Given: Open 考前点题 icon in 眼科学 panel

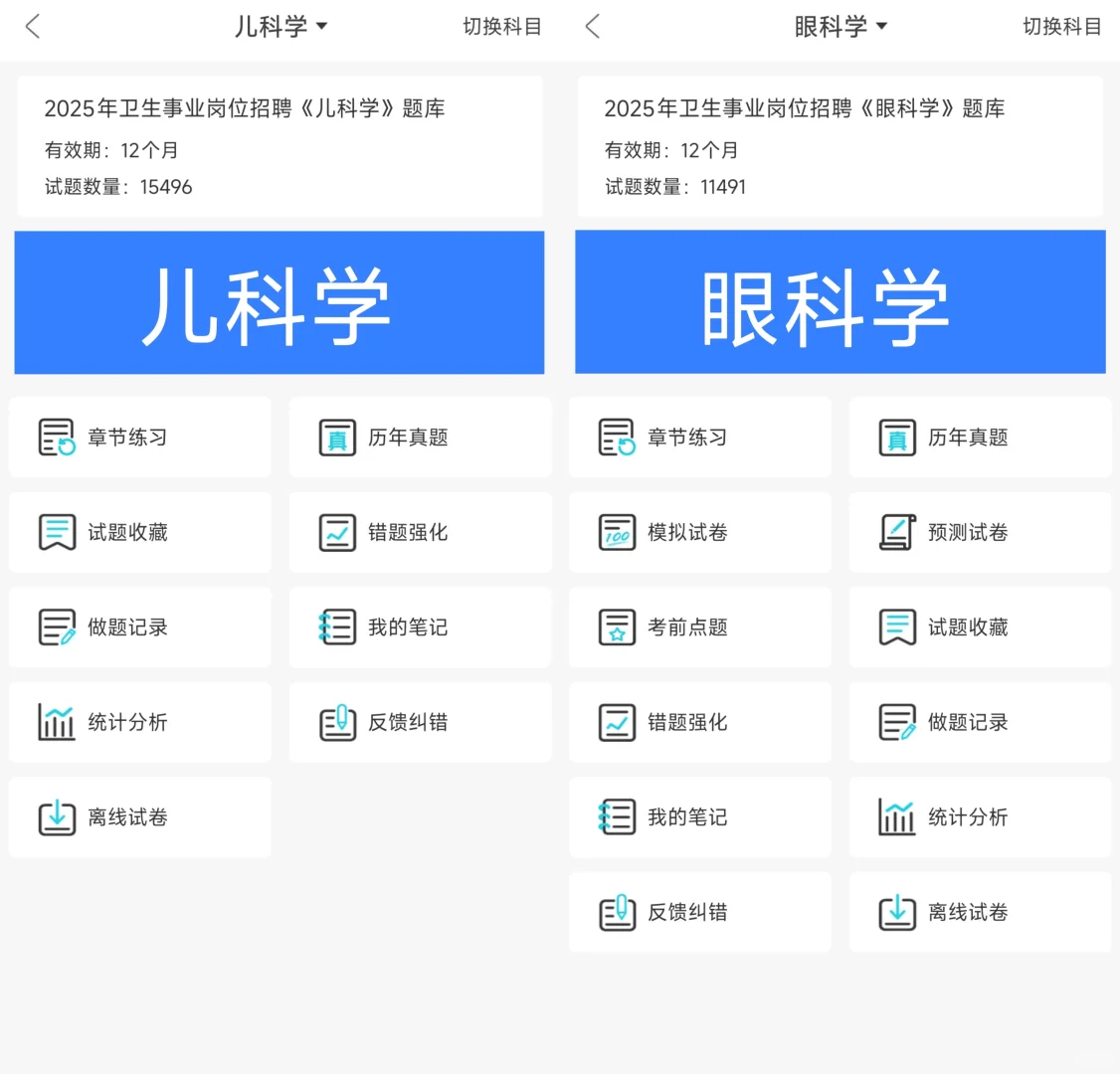Looking at the screenshot, I should click(617, 626).
